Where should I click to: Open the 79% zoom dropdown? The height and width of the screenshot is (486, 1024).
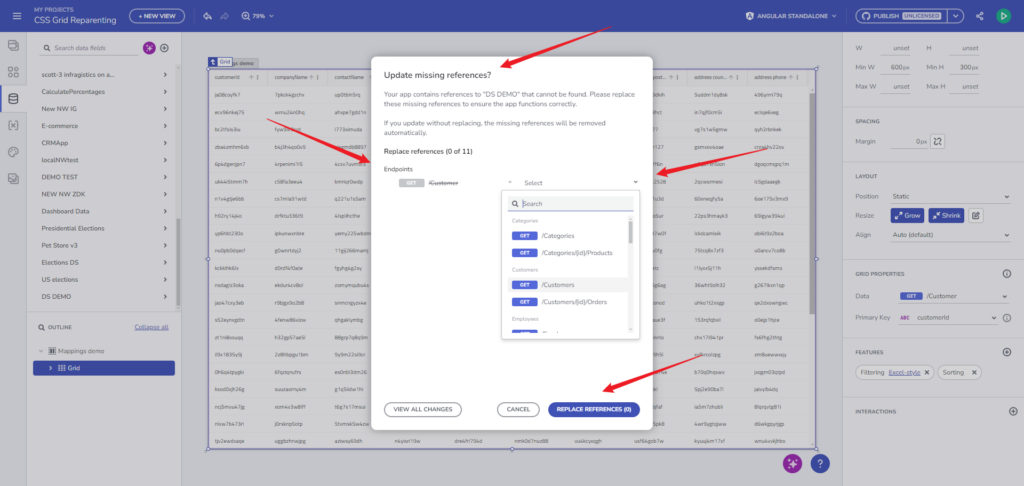258,16
